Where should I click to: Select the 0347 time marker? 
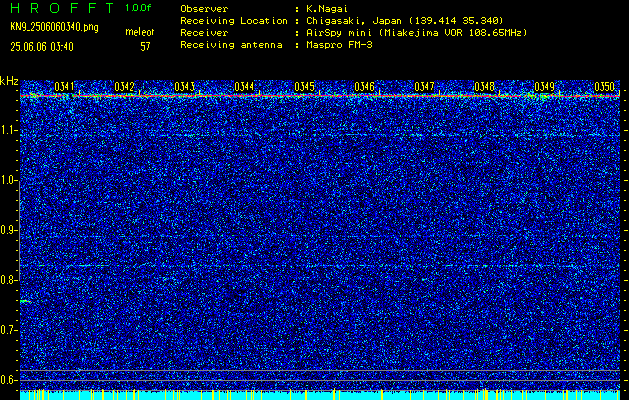pyautogui.click(x=424, y=86)
